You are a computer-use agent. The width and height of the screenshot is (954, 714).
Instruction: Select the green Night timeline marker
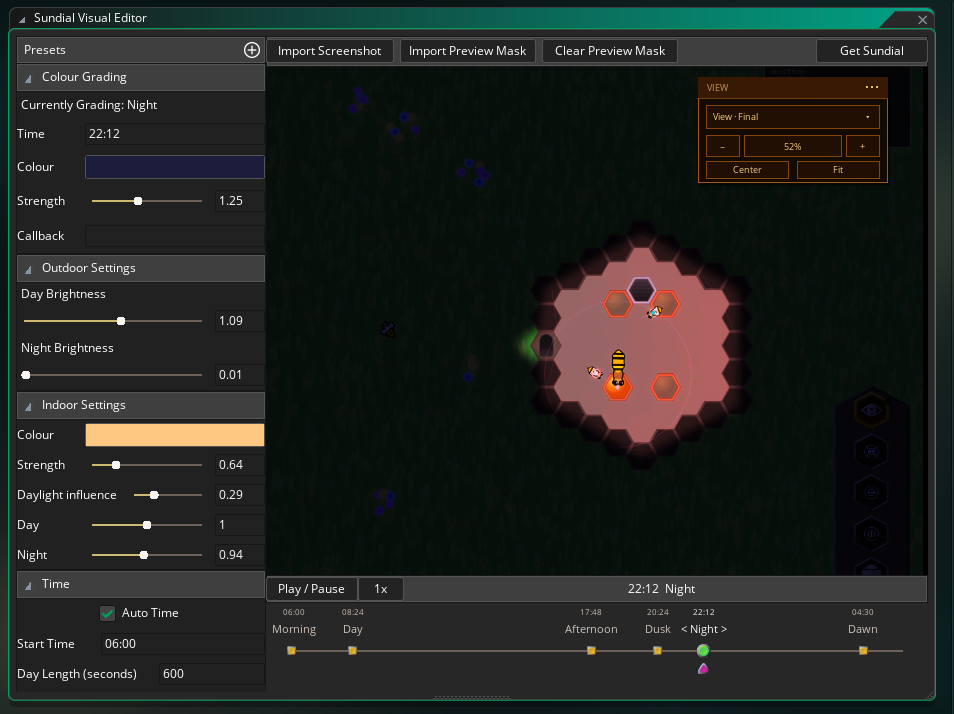pyautogui.click(x=703, y=651)
